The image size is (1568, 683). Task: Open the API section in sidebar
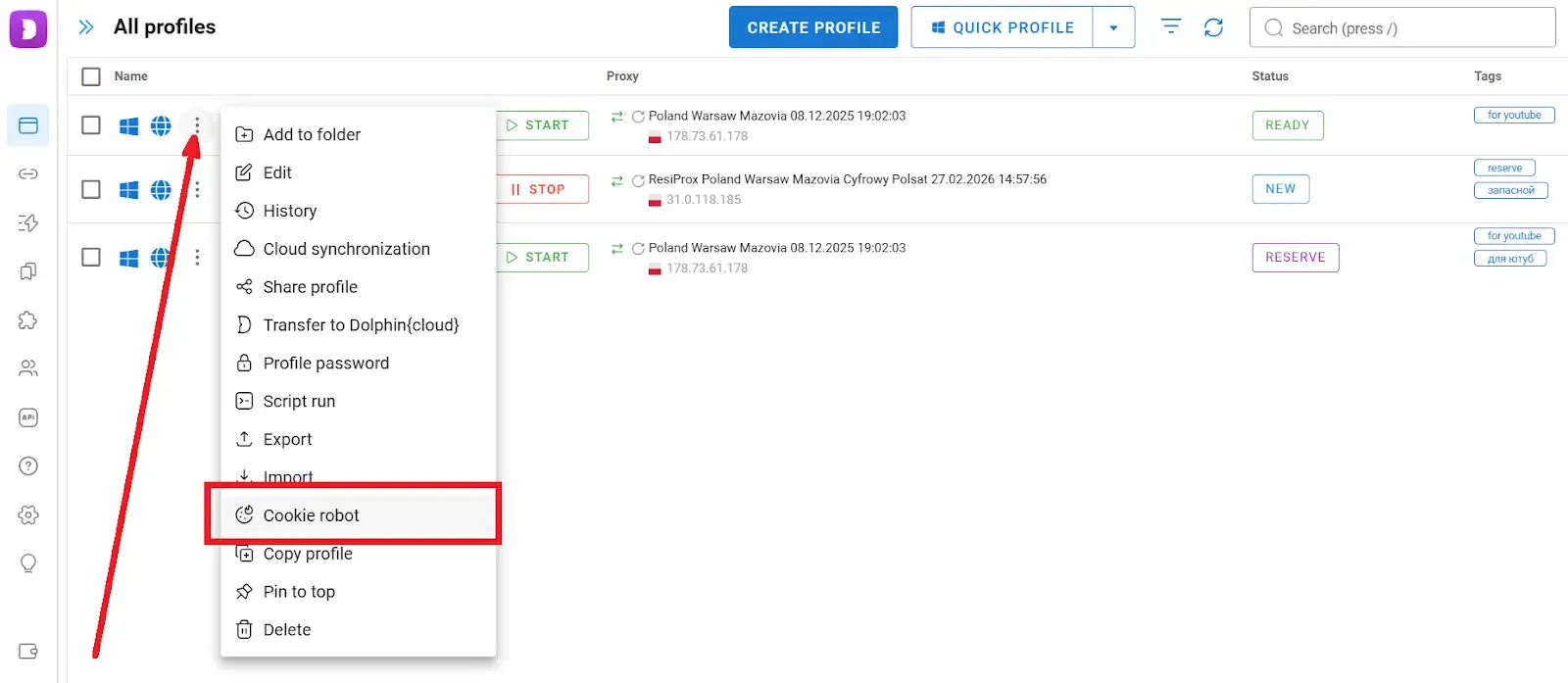28,417
